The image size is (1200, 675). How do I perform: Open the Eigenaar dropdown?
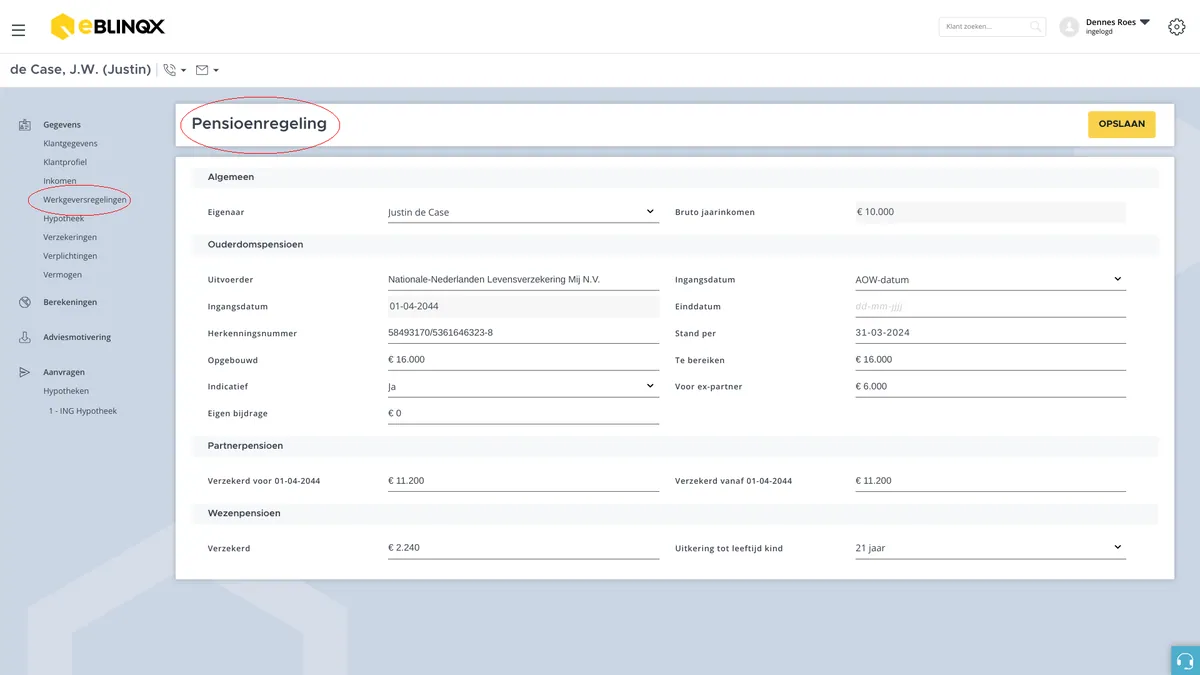(x=523, y=212)
